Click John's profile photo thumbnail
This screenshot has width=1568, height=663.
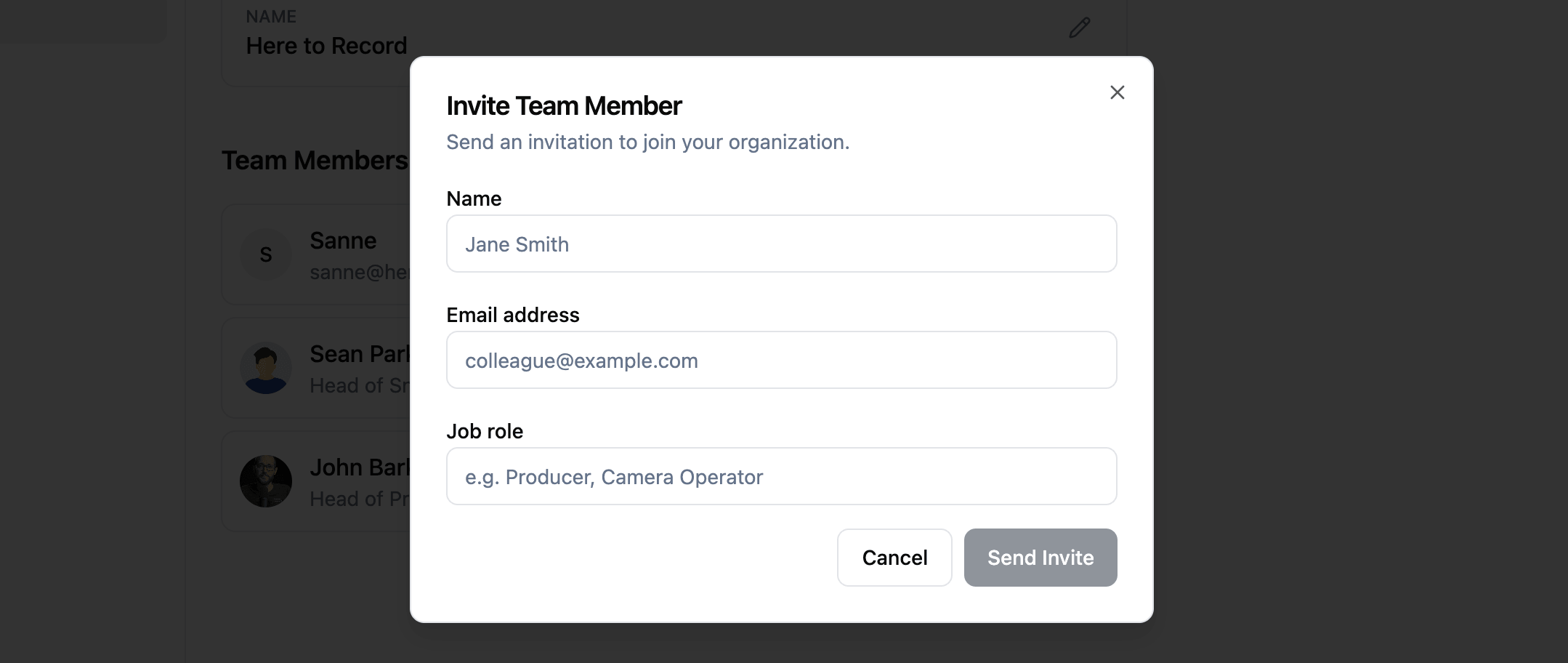tap(265, 481)
